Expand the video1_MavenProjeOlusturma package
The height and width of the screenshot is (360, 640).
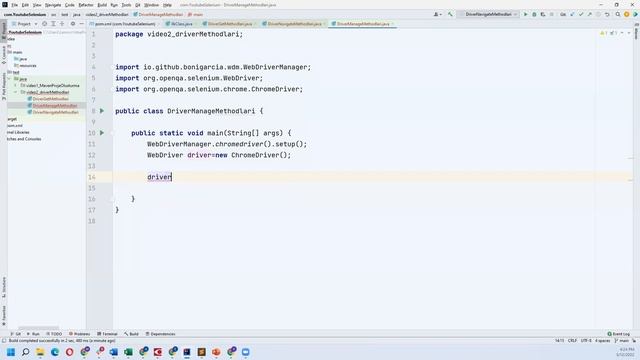(16, 86)
